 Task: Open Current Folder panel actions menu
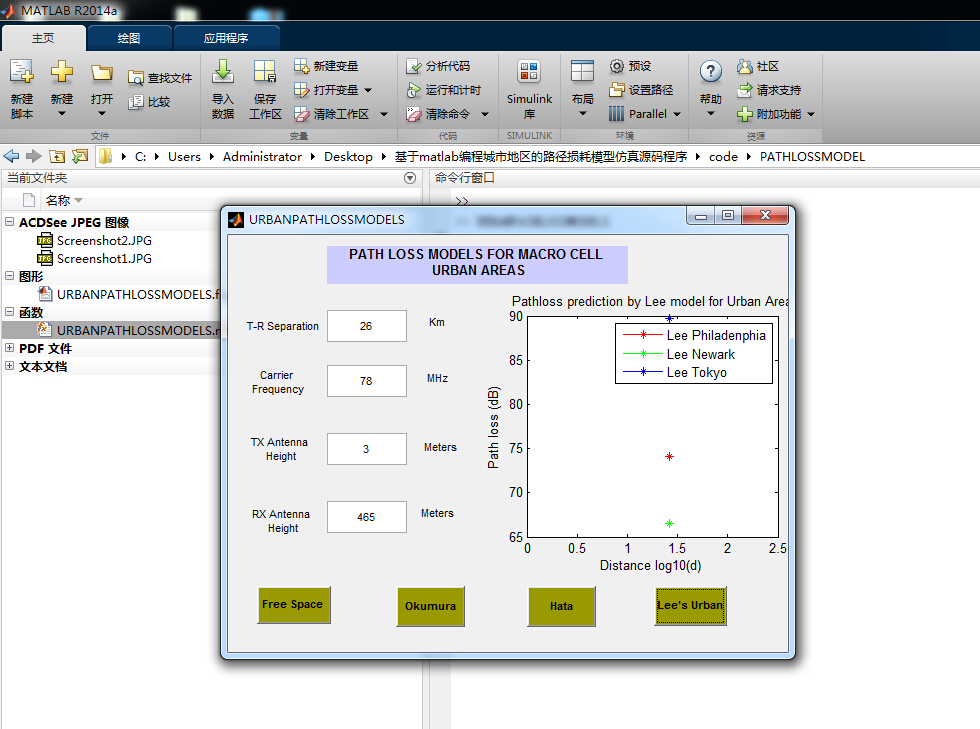pos(410,178)
